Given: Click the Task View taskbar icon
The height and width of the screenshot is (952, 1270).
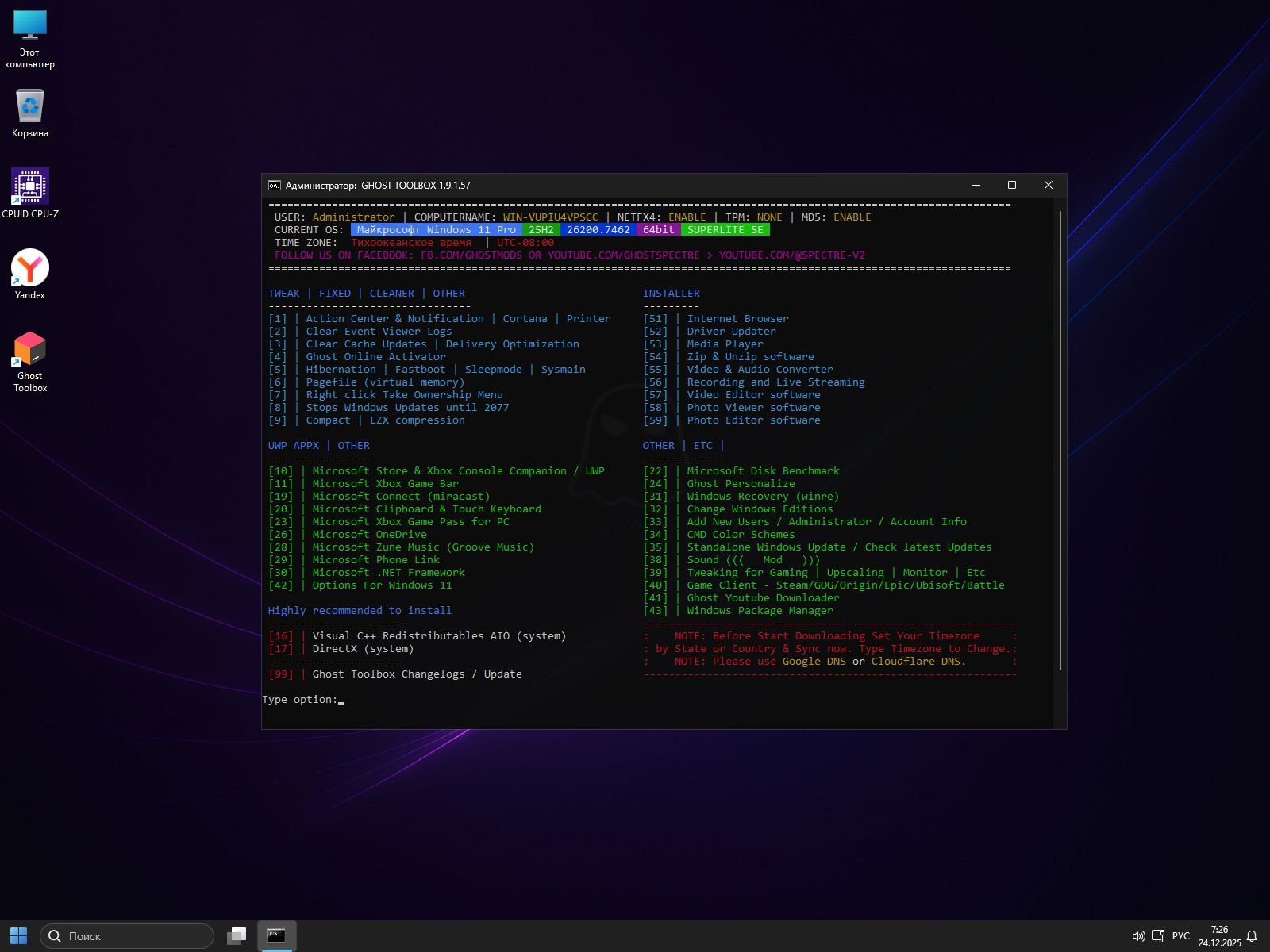Looking at the screenshot, I should [237, 936].
